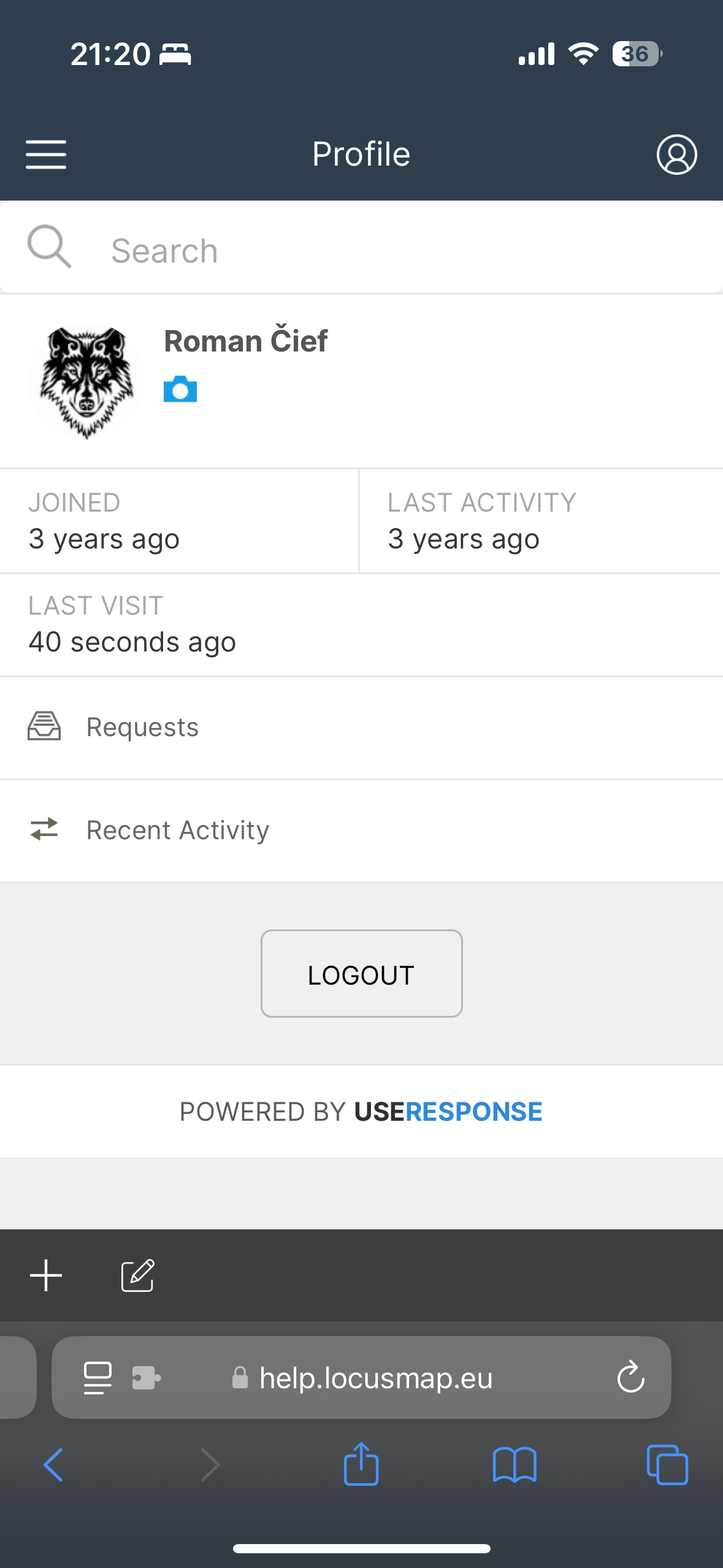The image size is (723, 1568).
Task: Follow the USERESPONSE powered-by link
Action: [x=448, y=1112]
